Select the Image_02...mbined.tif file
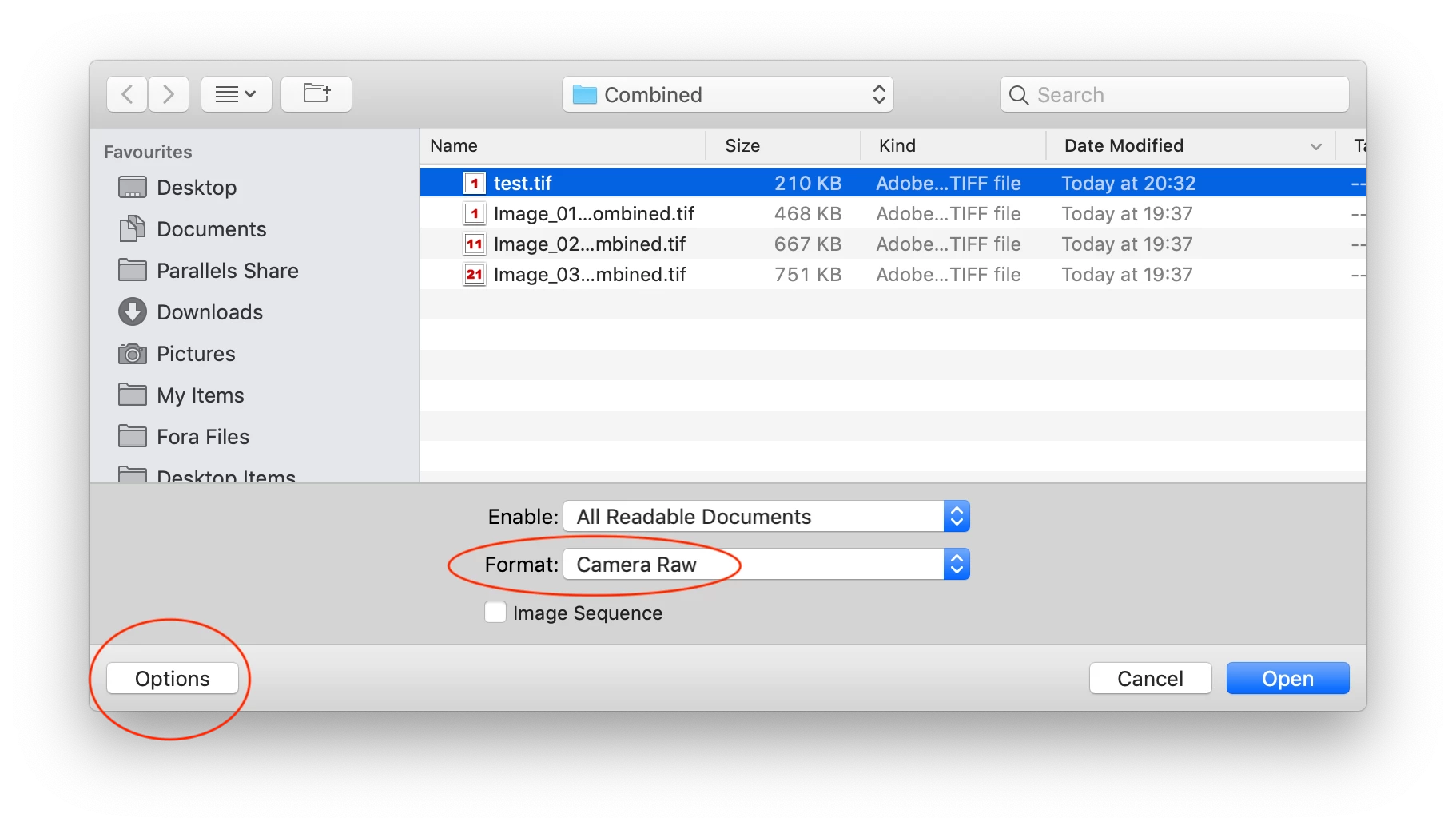Screen dimensions: 1456x829 pos(893,244)
